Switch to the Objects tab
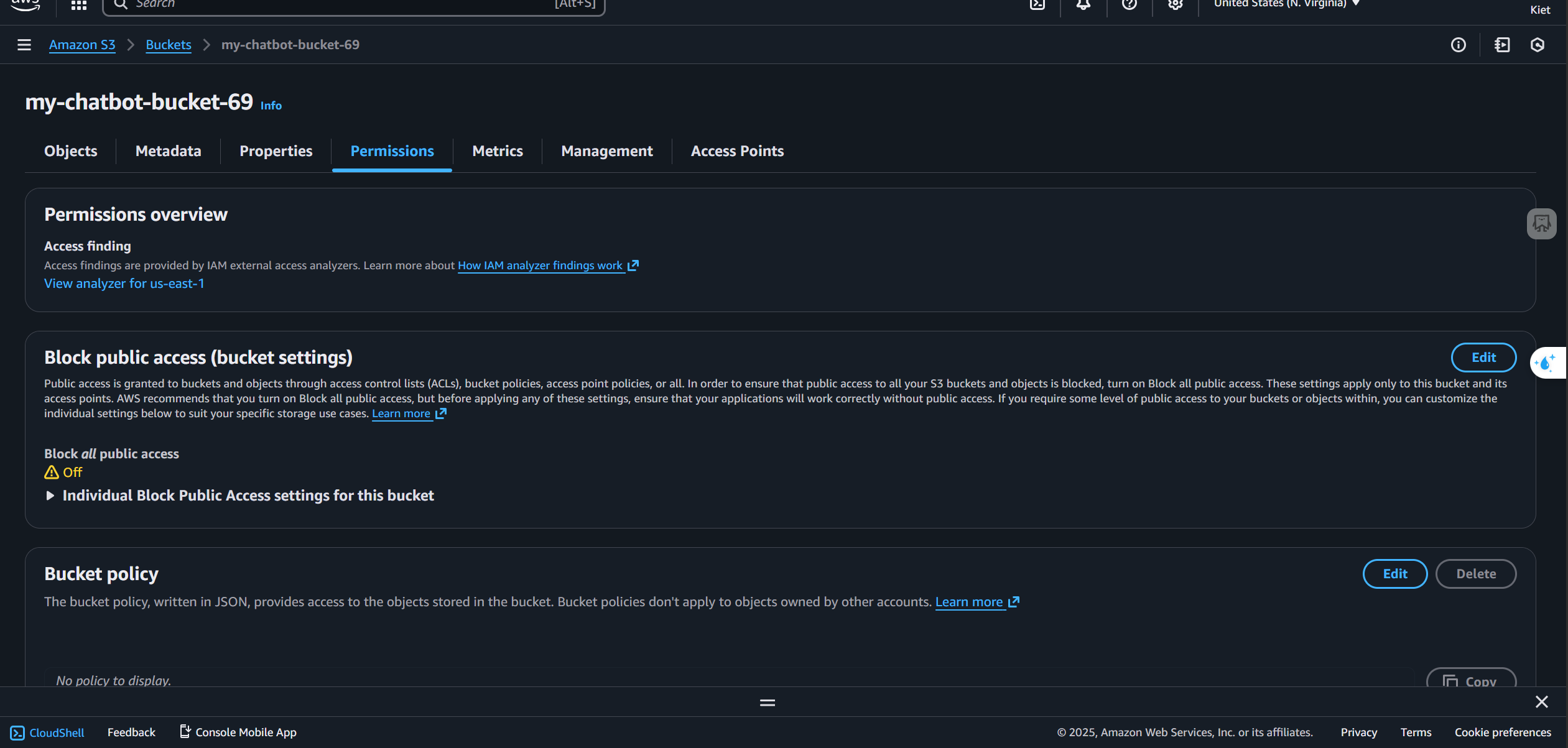 click(x=70, y=151)
